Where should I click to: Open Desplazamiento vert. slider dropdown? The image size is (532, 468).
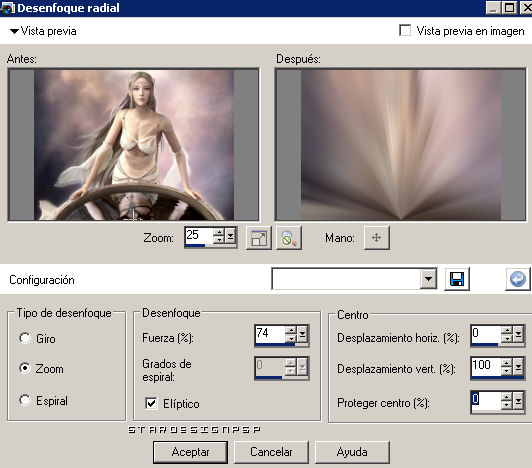pyautogui.click(x=518, y=367)
